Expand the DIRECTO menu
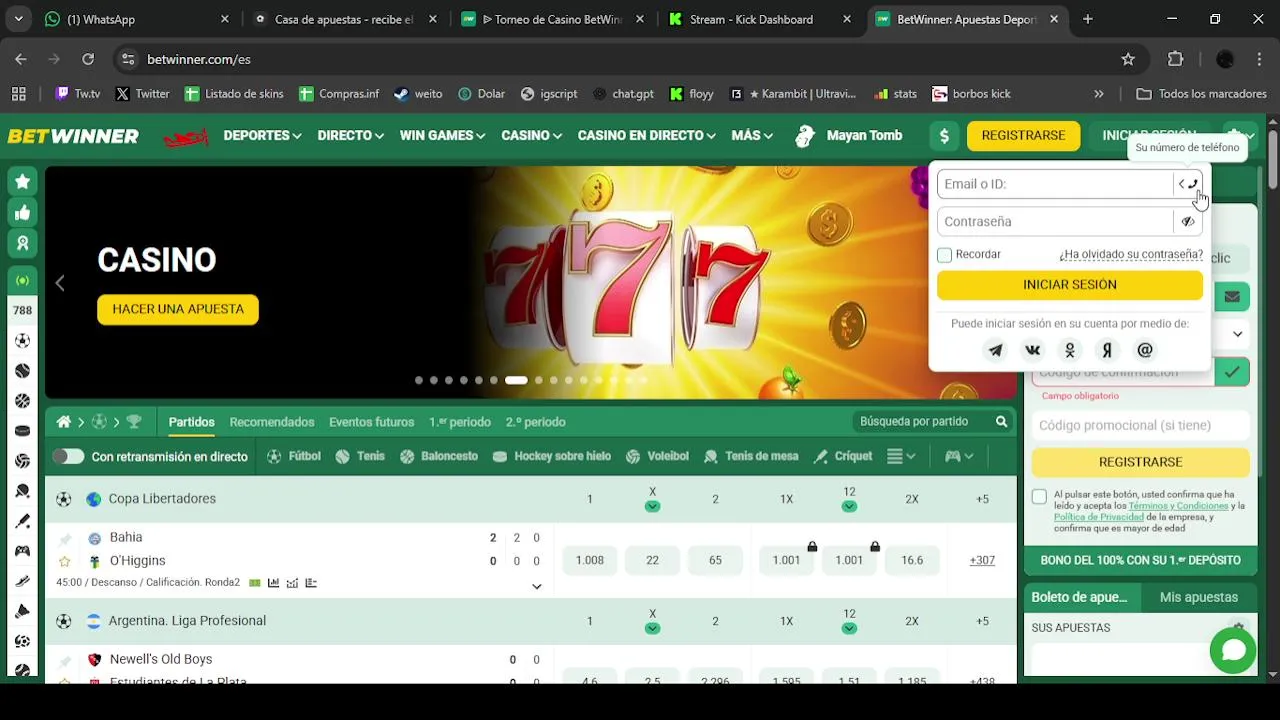1280x720 pixels. 350,135
